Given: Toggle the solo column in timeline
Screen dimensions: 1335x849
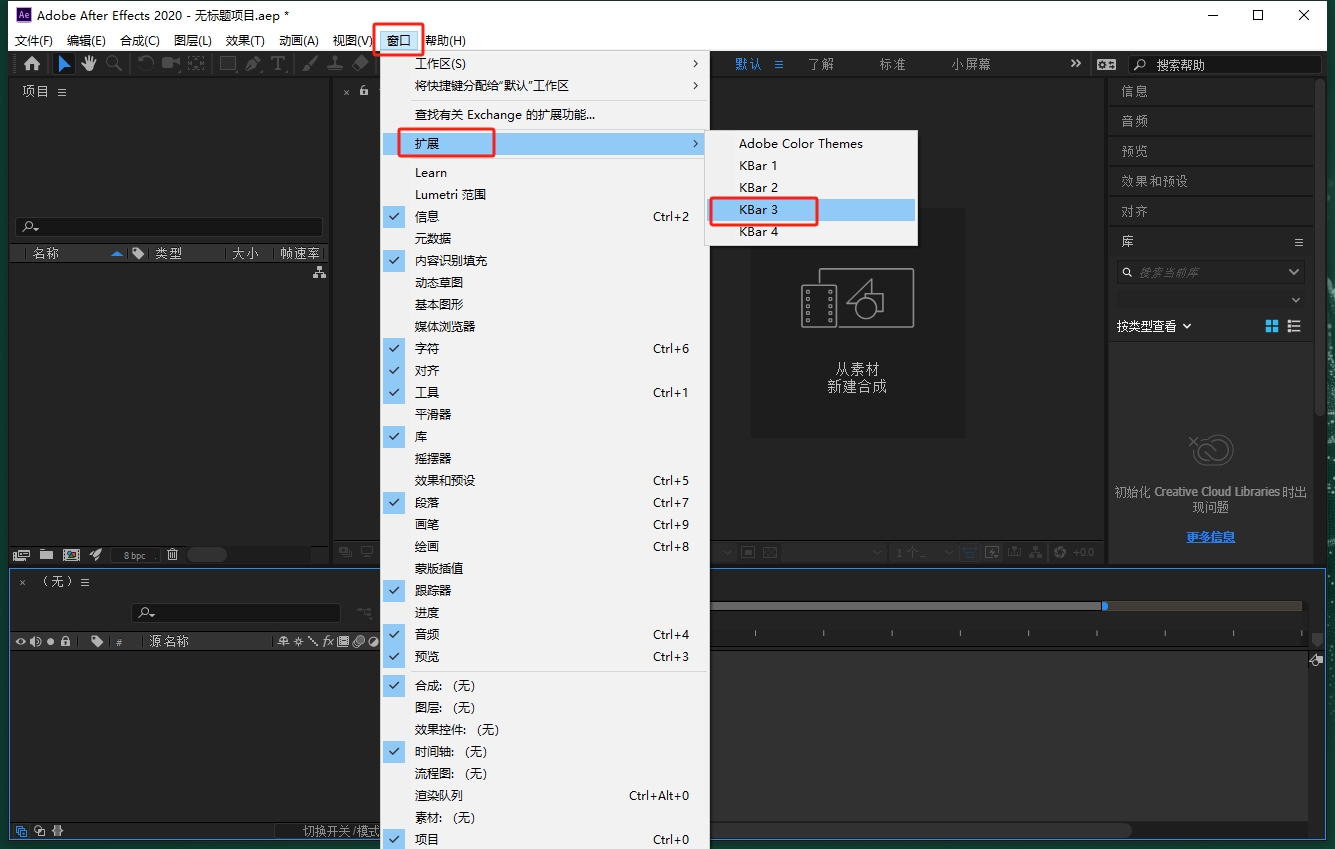Looking at the screenshot, I should click(50, 641).
